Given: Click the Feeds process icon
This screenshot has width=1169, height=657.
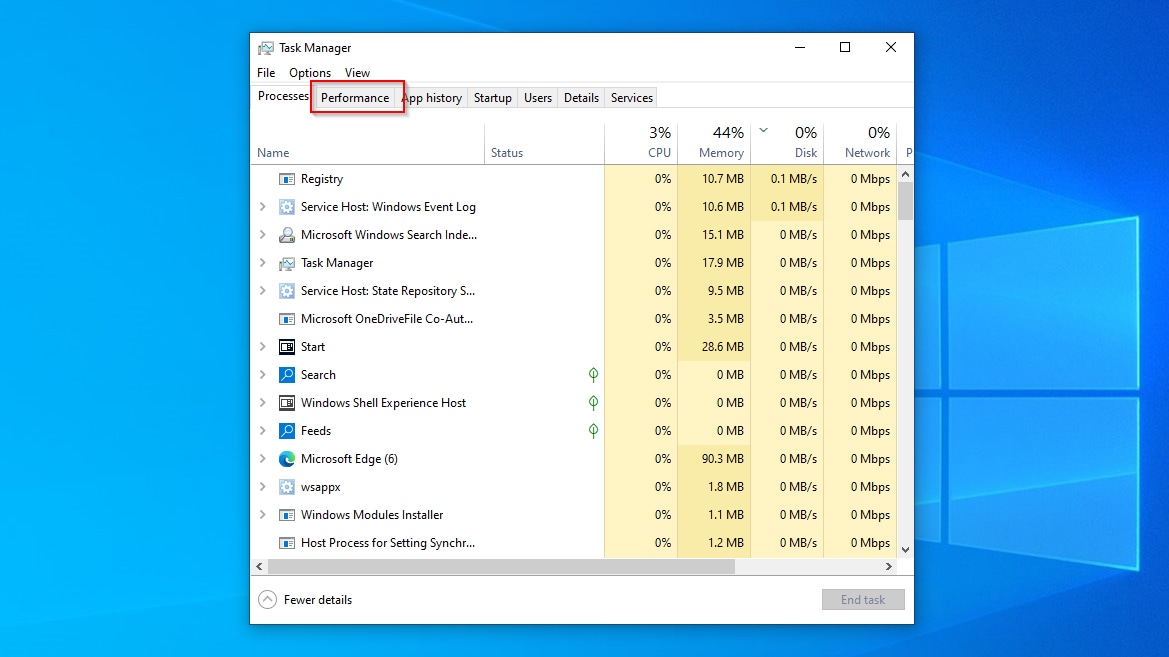Looking at the screenshot, I should (286, 431).
